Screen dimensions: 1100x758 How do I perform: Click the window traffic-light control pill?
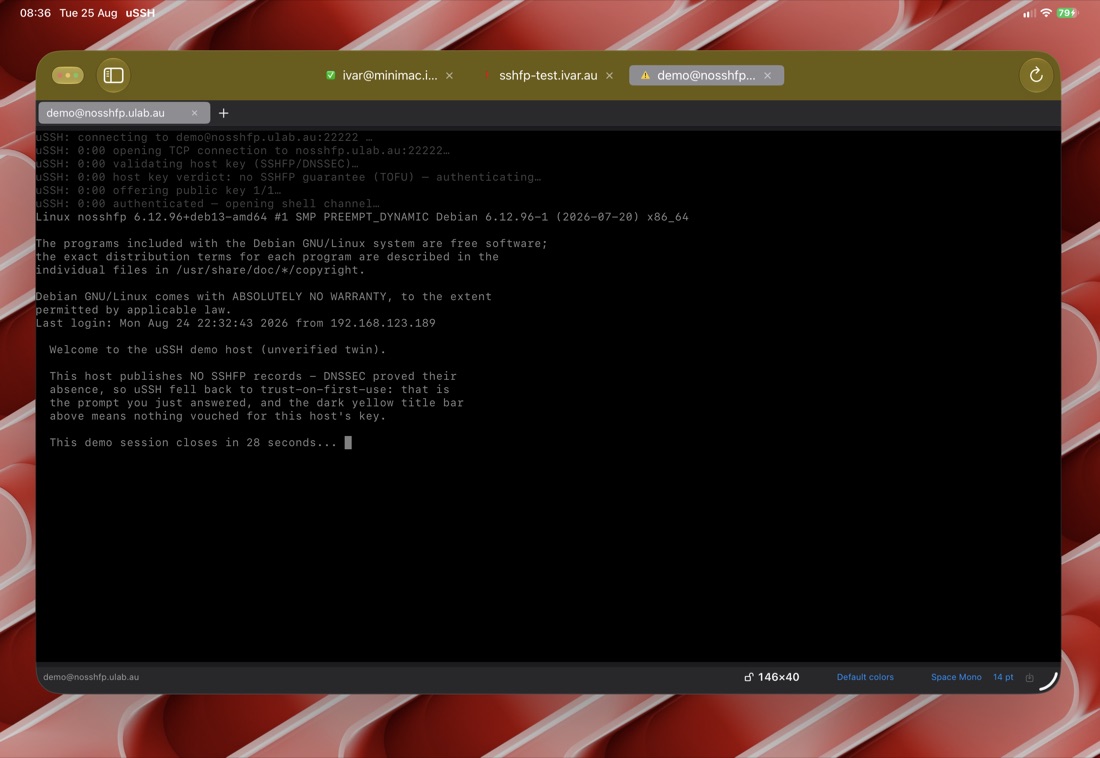[68, 75]
